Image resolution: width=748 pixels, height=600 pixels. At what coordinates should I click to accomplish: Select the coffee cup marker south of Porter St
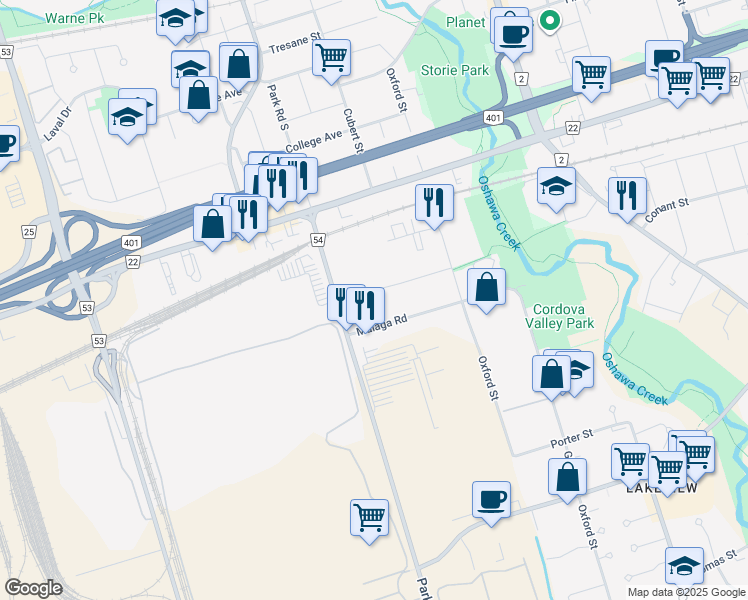(x=491, y=500)
